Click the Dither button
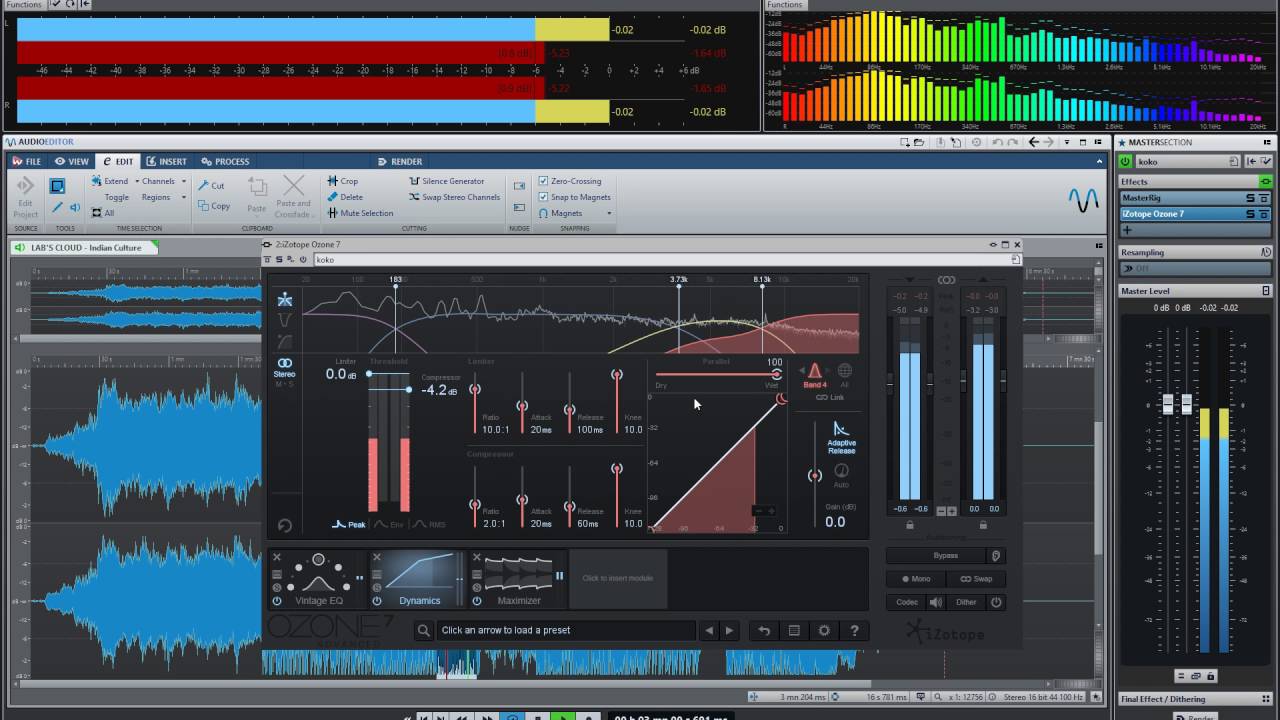Image resolution: width=1280 pixels, height=720 pixels. tap(966, 602)
